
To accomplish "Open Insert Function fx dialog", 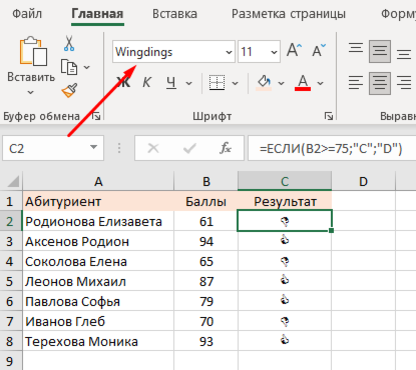I will (225, 148).
